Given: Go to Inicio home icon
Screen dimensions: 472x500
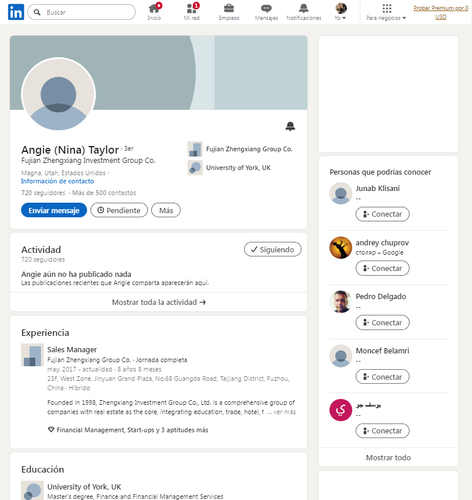Looking at the screenshot, I should (x=154, y=12).
